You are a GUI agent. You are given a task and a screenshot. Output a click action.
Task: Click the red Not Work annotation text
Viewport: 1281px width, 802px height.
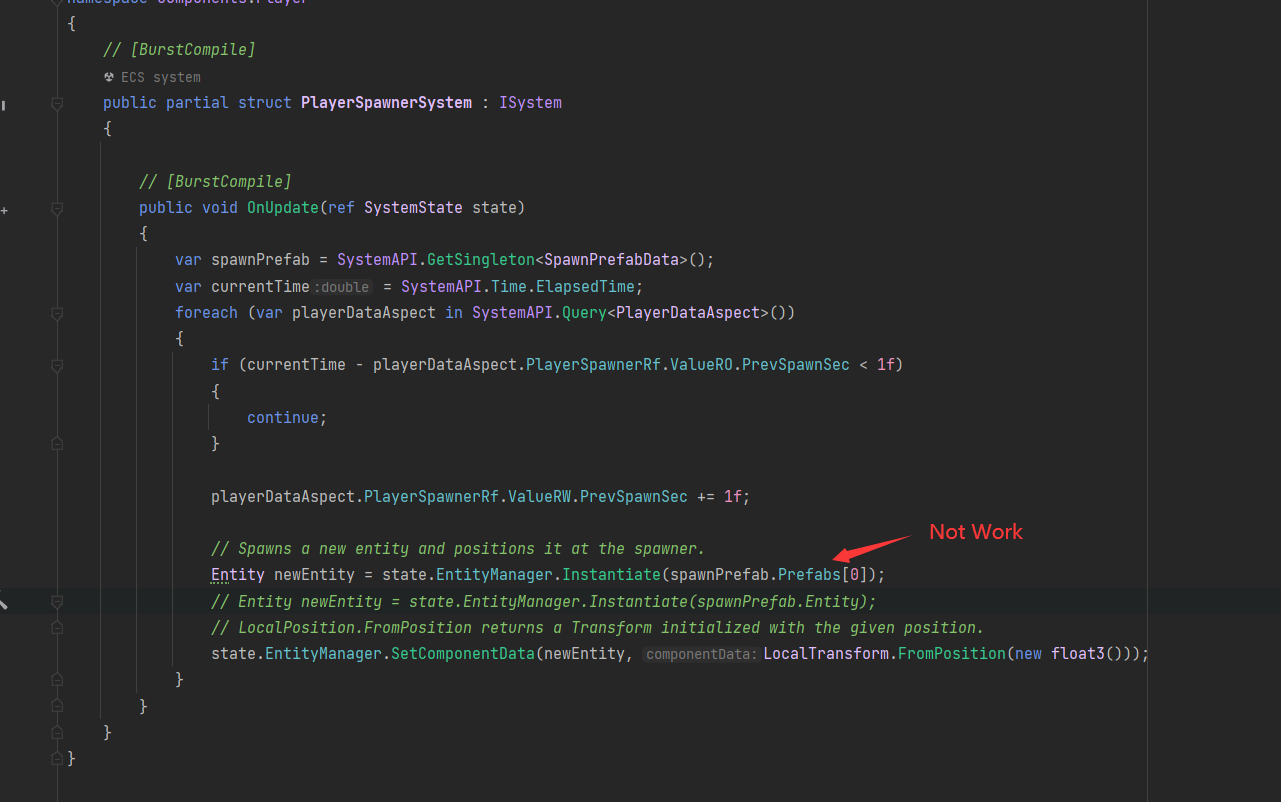coord(975,532)
